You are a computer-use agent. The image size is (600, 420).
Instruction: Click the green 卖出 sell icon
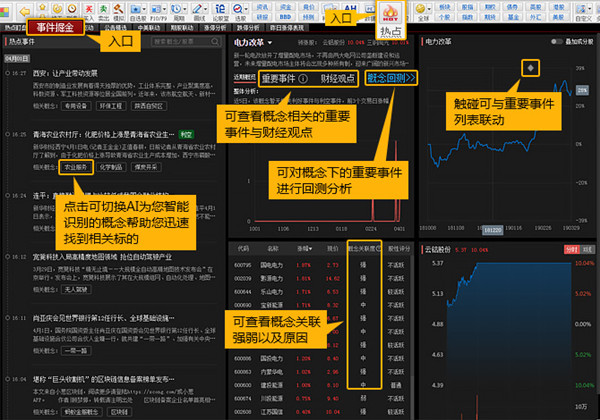tap(104, 9)
